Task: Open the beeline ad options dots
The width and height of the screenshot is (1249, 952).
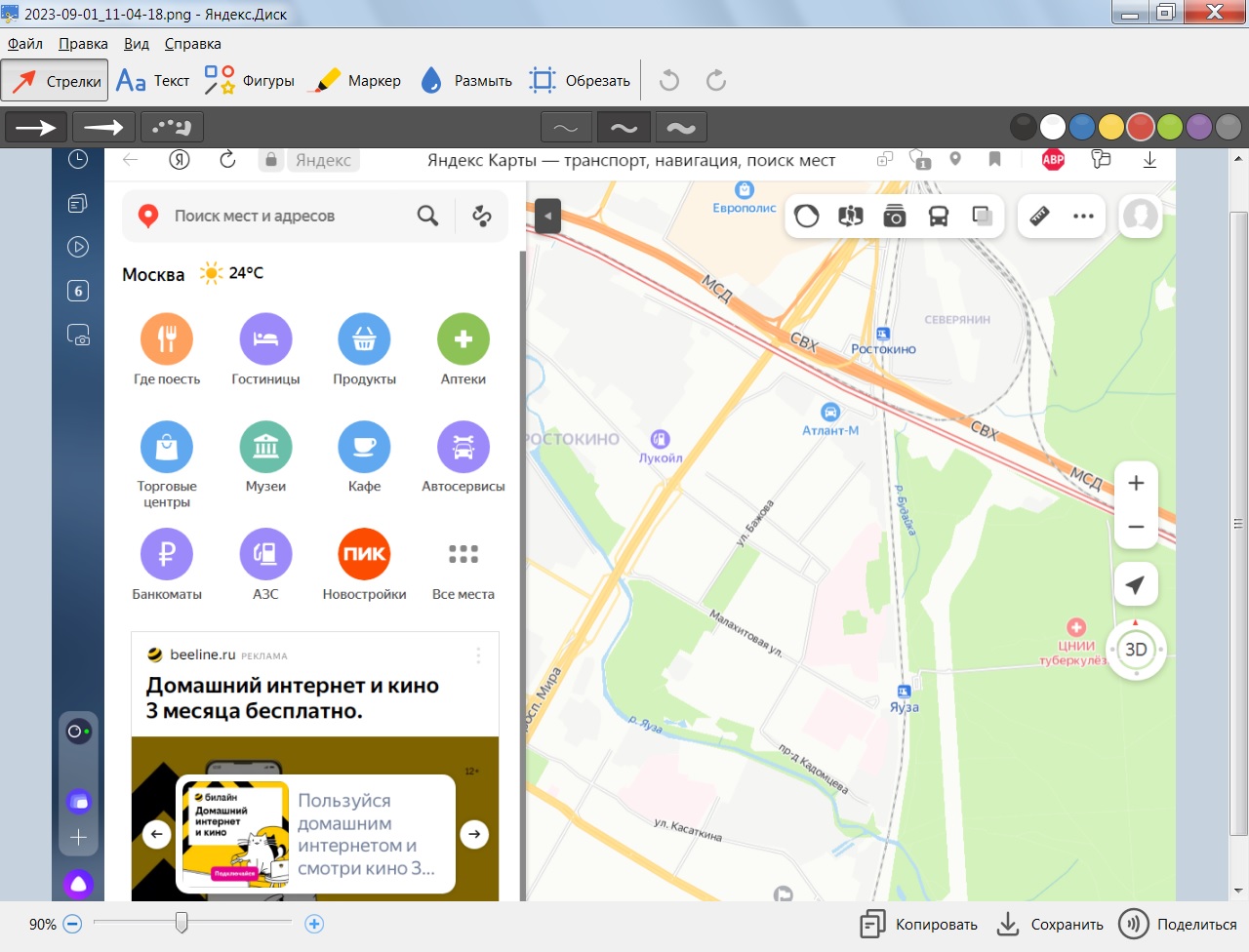Action: (x=478, y=655)
